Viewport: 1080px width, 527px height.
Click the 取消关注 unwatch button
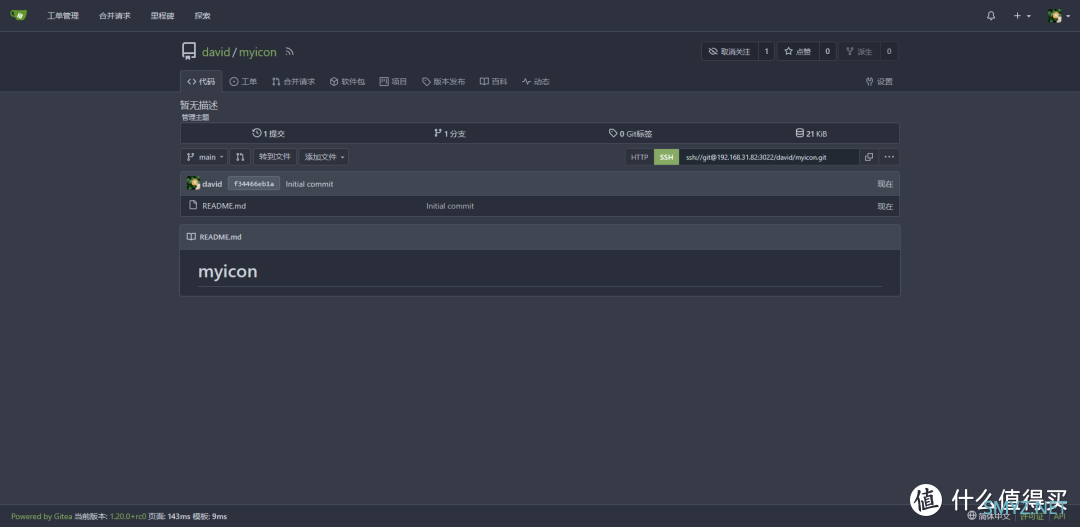pyautogui.click(x=730, y=52)
